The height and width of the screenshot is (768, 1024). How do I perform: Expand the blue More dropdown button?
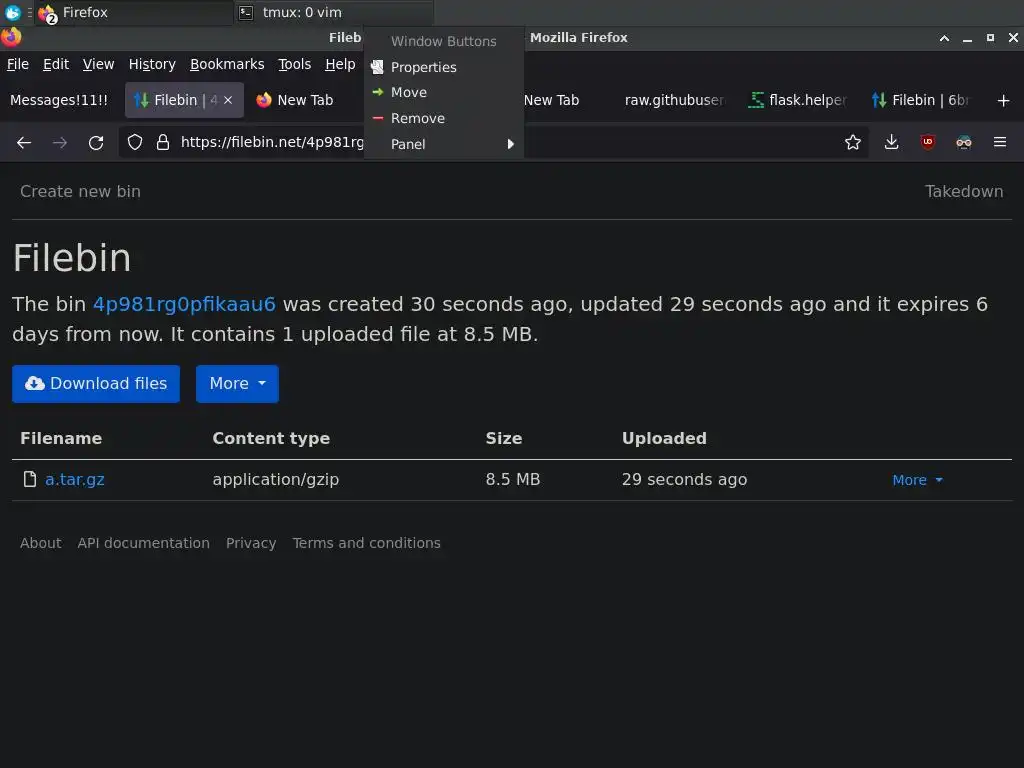237,384
